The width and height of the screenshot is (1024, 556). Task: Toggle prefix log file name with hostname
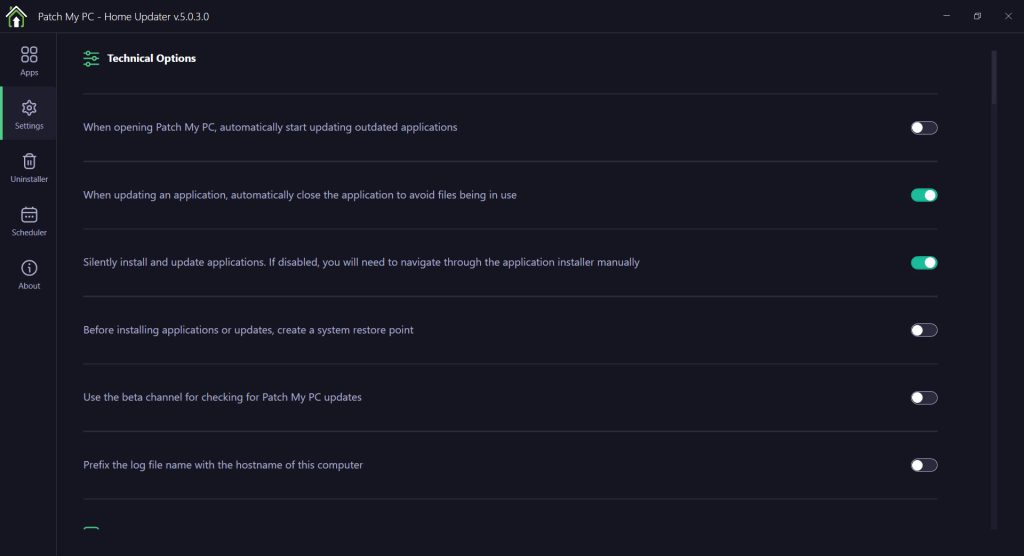pyautogui.click(x=924, y=465)
